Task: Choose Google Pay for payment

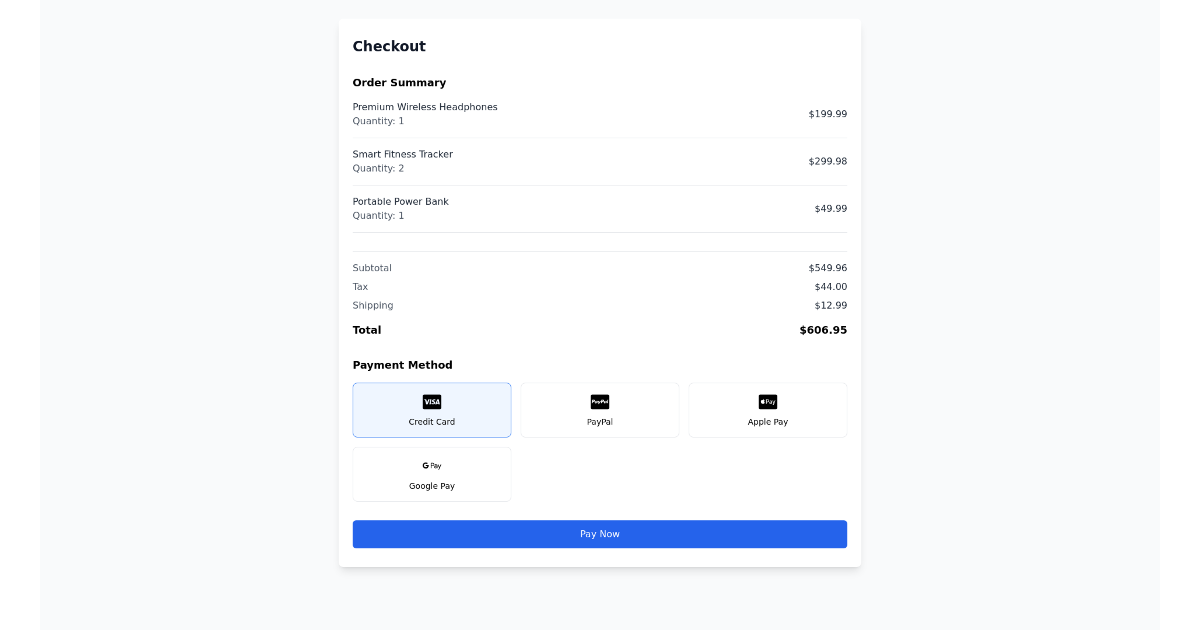Action: point(431,474)
